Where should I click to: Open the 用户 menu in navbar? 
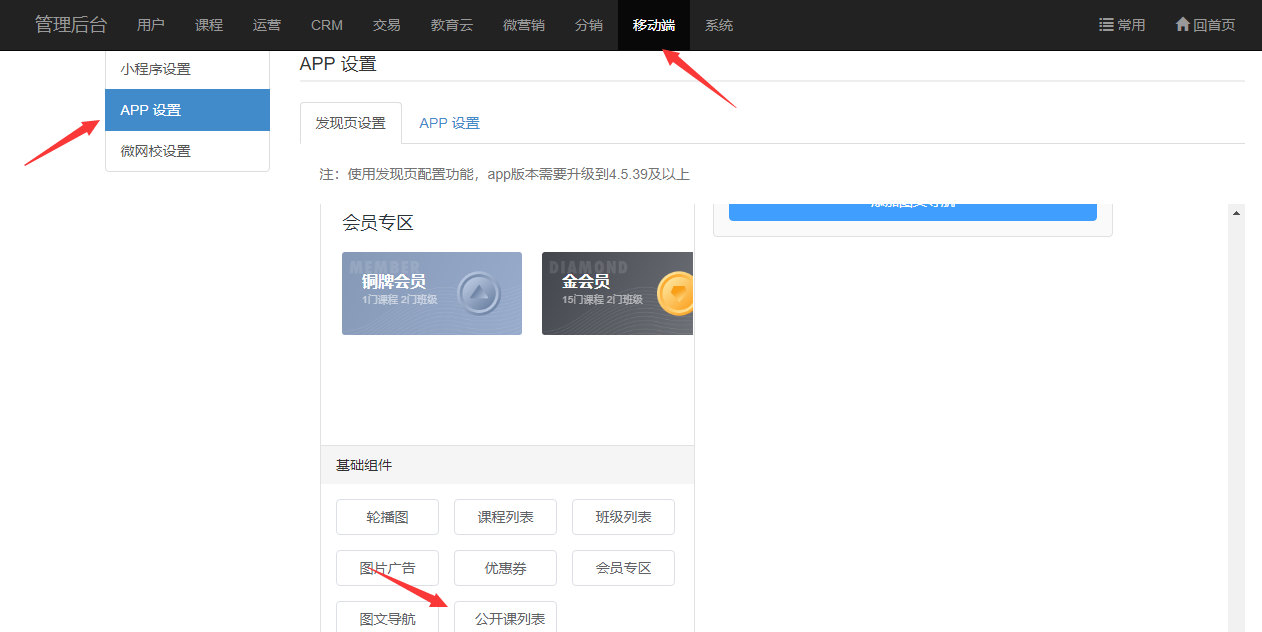point(151,25)
